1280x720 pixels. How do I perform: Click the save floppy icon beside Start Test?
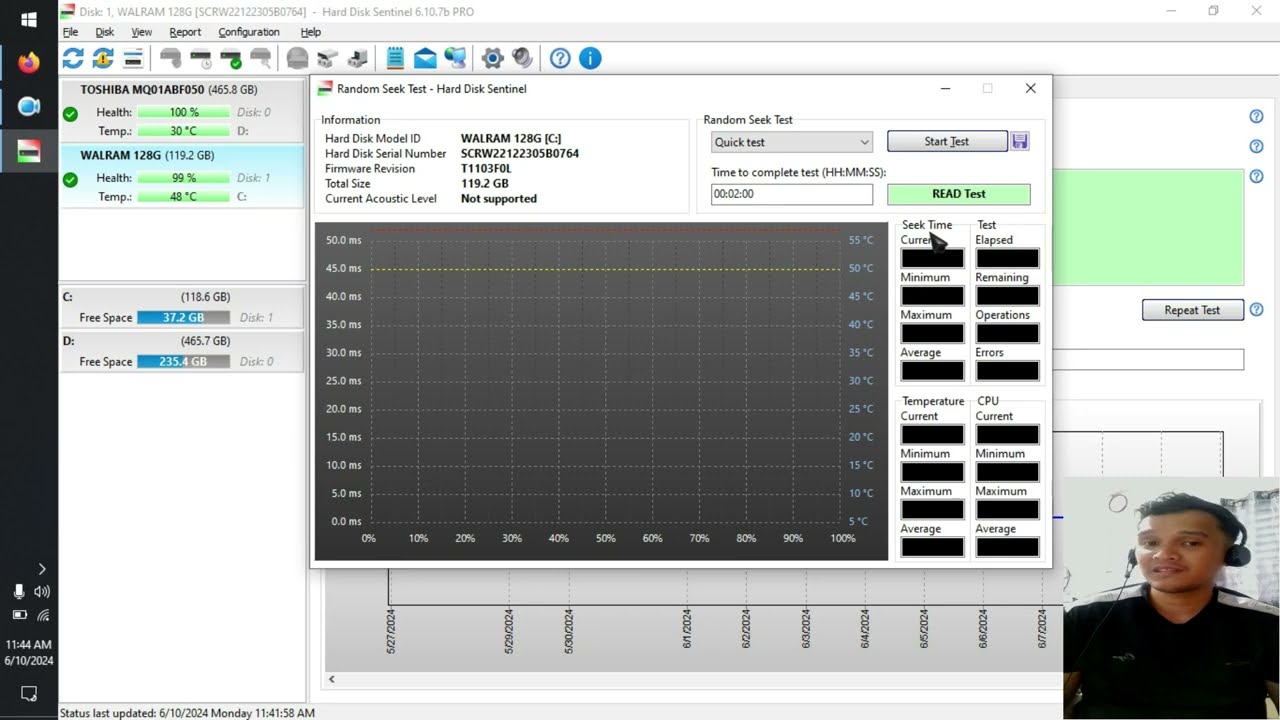(x=1020, y=141)
